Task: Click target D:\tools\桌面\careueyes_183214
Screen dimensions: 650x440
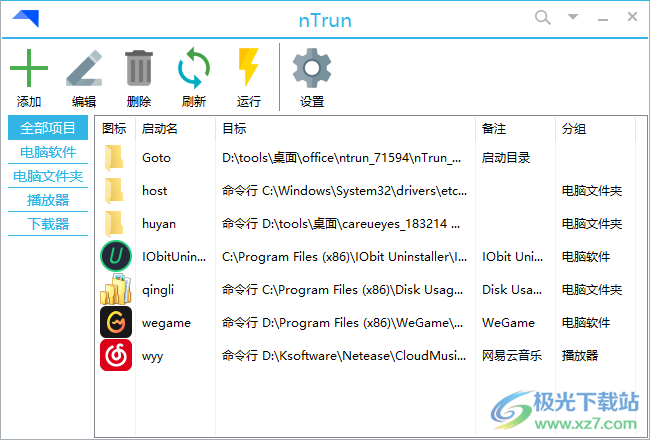Action: (341, 224)
